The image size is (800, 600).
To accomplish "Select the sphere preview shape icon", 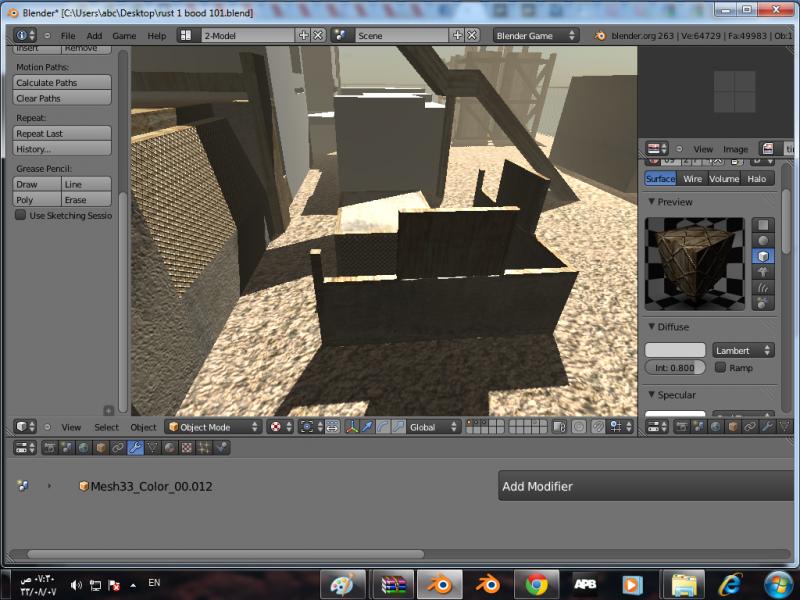I will coord(764,241).
